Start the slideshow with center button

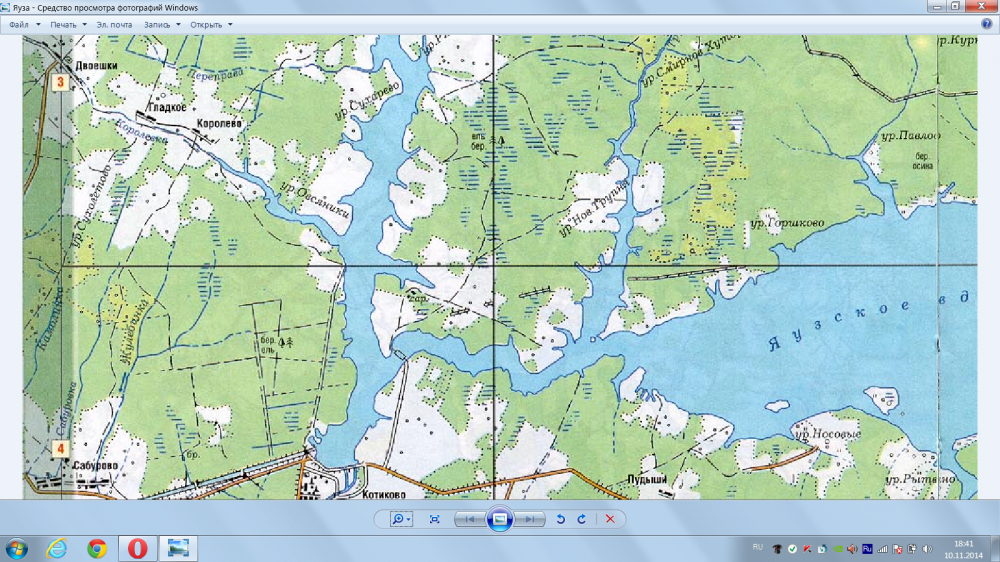[500, 519]
